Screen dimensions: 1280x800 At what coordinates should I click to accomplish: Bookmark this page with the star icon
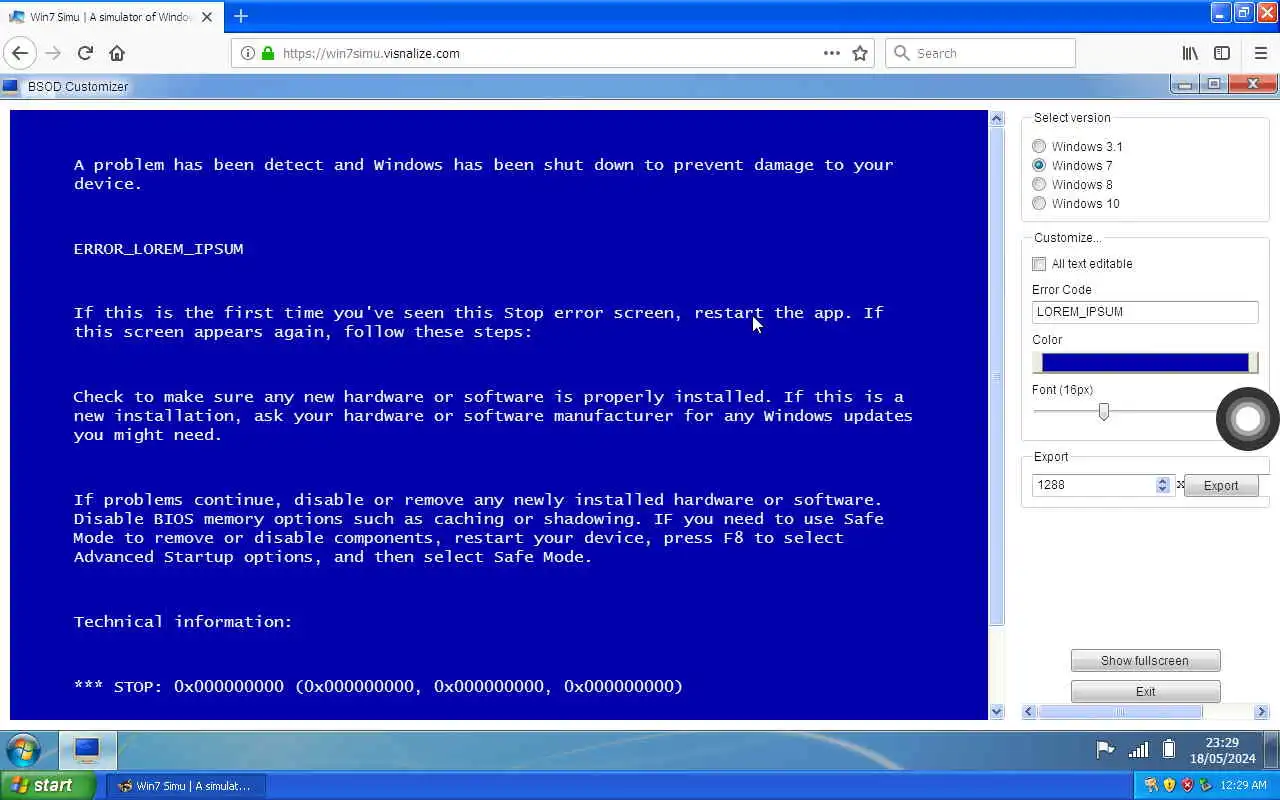pos(860,53)
